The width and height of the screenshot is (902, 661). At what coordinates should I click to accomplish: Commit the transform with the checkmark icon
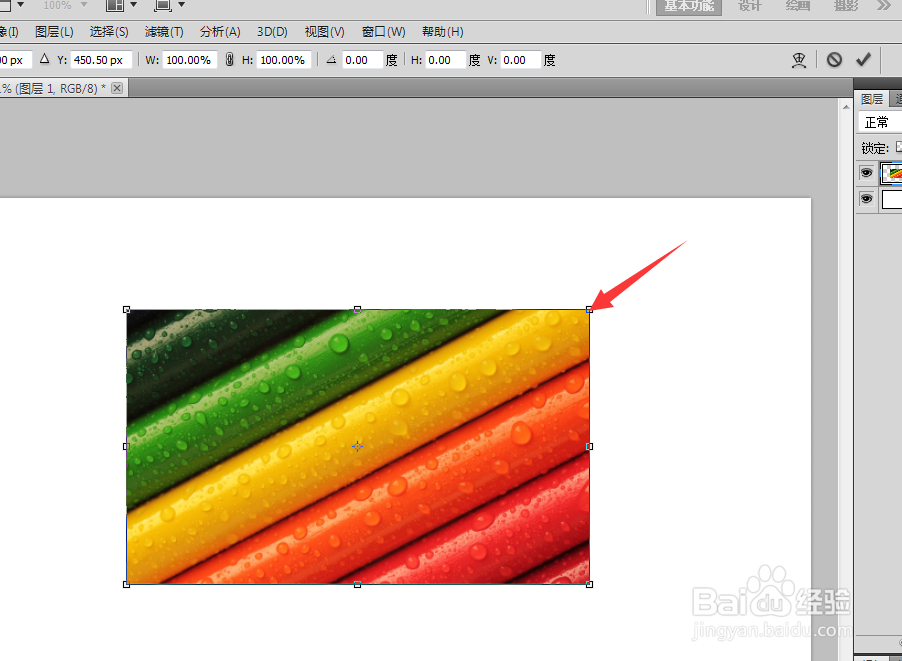(863, 60)
